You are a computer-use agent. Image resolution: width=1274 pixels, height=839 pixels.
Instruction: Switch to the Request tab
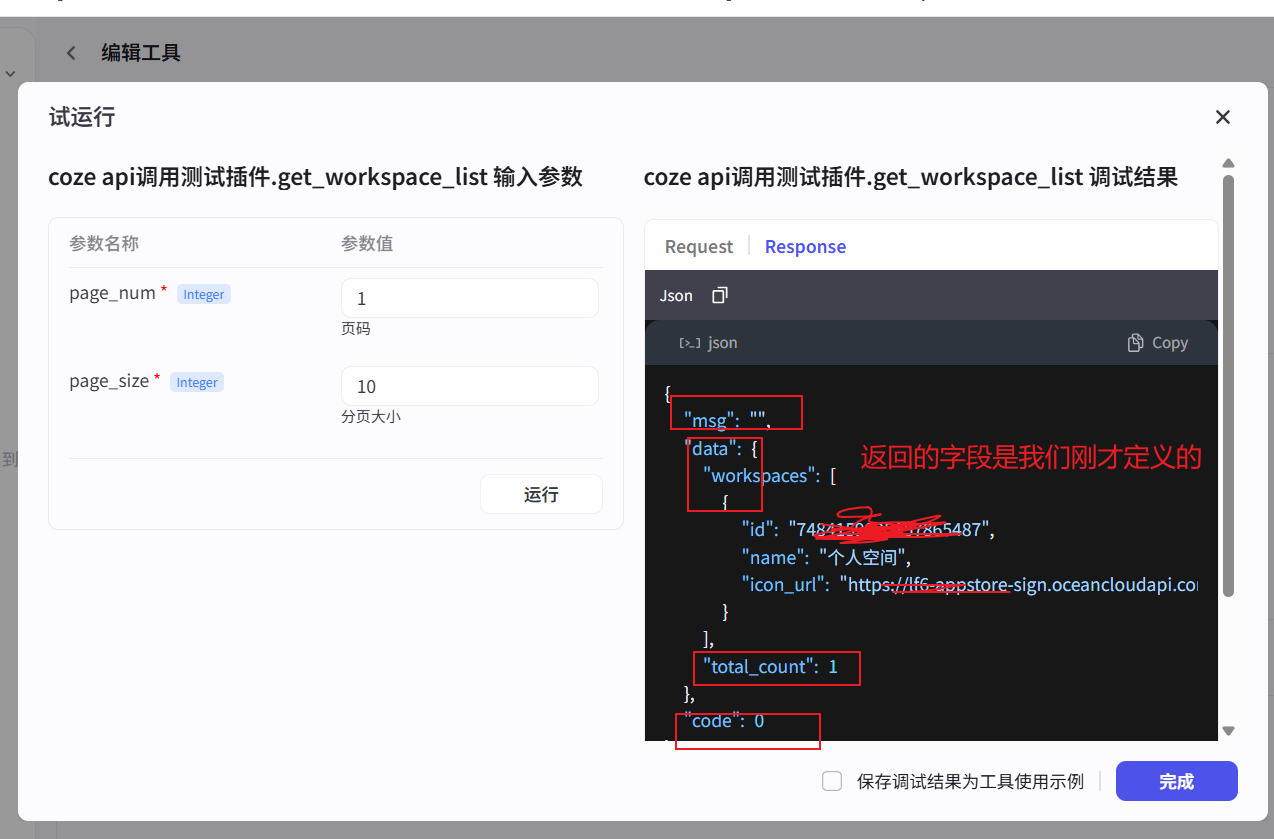699,247
